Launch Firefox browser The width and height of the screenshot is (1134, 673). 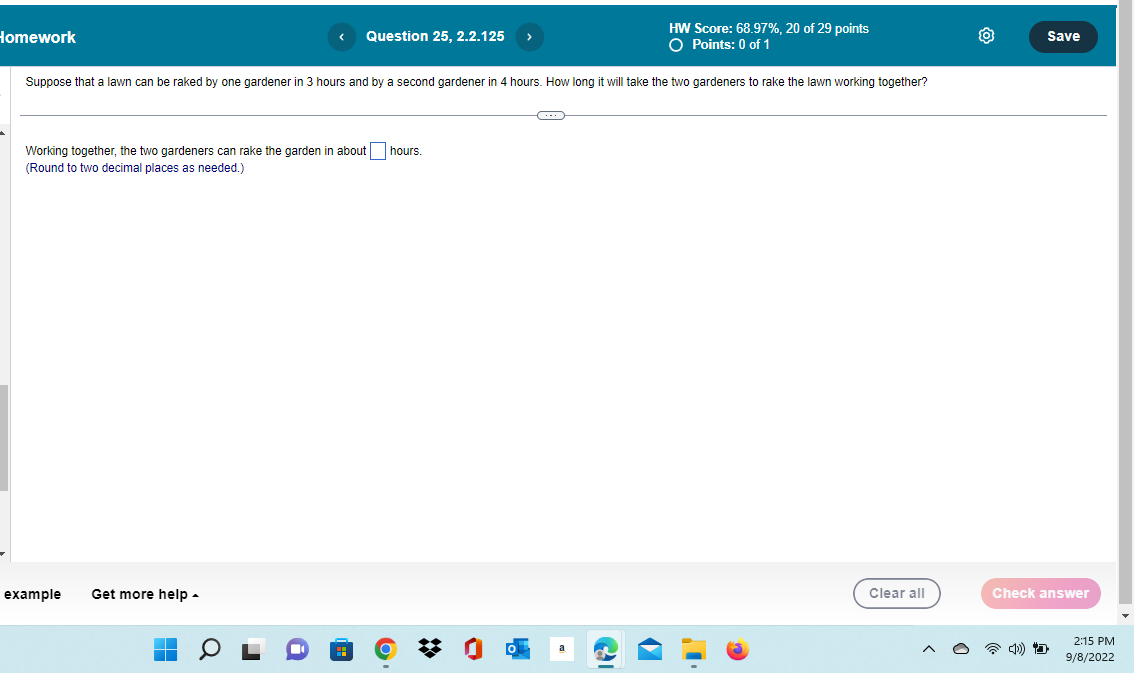[x=737, y=649]
